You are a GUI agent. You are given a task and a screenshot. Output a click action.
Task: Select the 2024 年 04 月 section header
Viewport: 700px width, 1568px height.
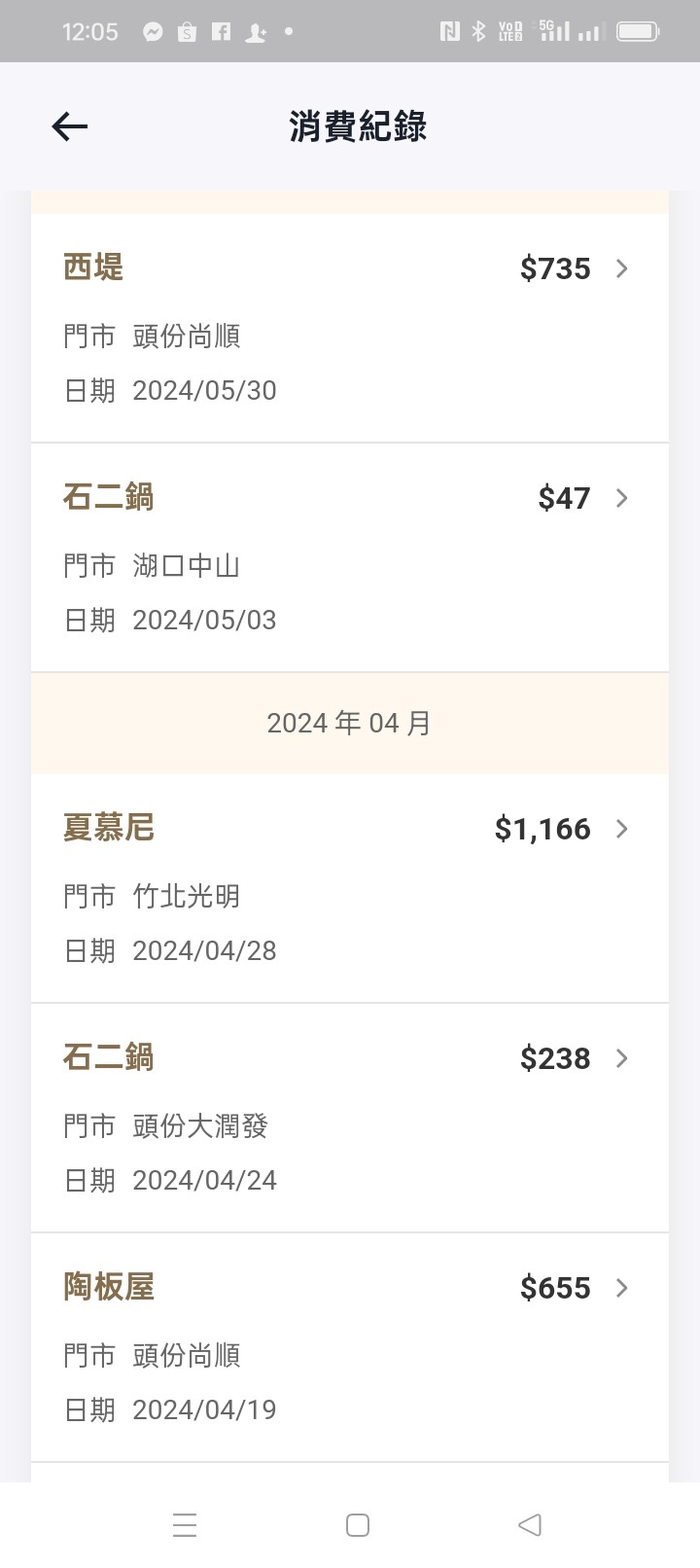(350, 723)
